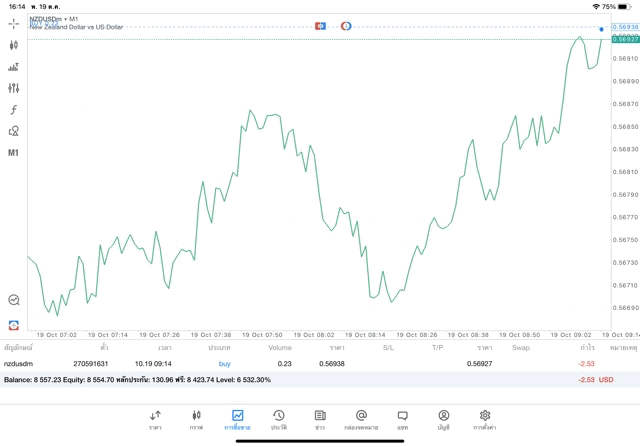Open the history tab with clock icon

click(x=279, y=420)
